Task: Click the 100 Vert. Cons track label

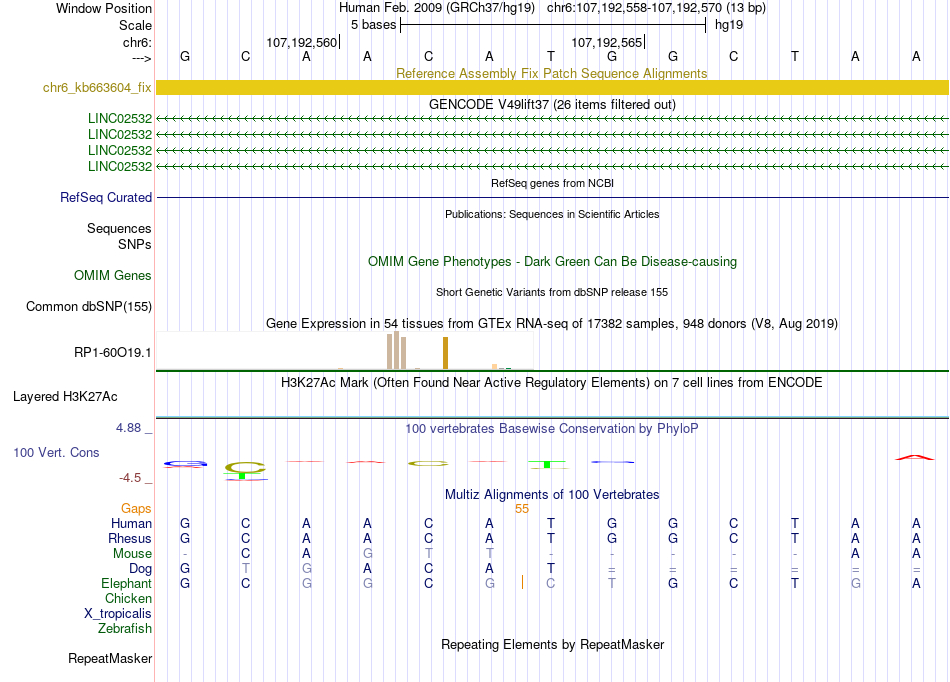Action: coord(56,452)
